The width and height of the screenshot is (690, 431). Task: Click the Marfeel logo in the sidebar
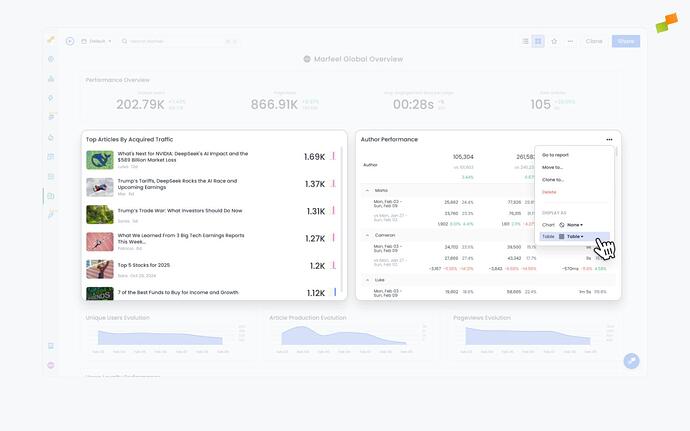pos(51,40)
